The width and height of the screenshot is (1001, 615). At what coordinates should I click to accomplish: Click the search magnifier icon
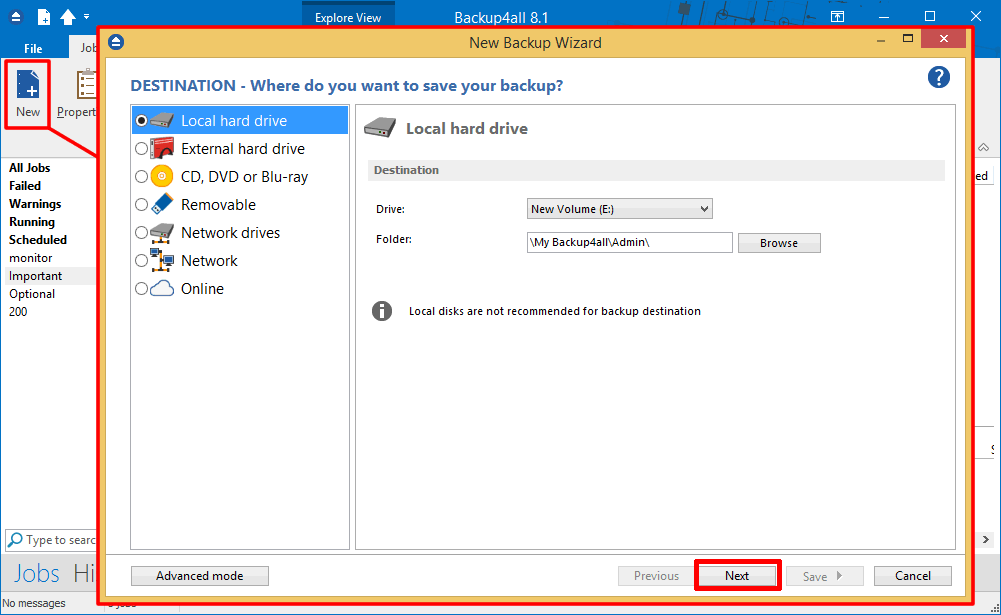click(x=15, y=540)
